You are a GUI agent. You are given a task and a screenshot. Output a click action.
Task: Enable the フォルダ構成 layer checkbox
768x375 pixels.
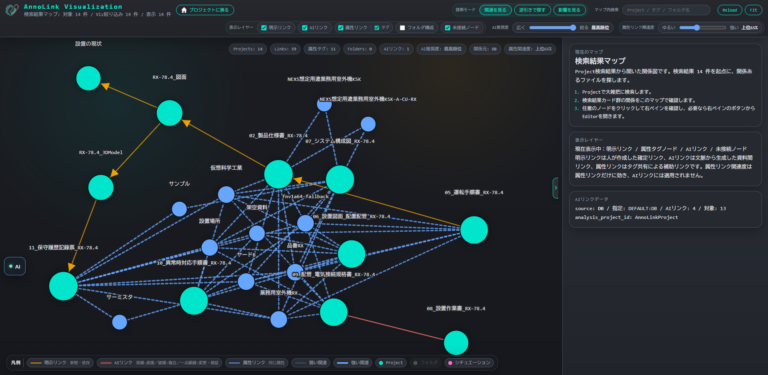[403, 28]
